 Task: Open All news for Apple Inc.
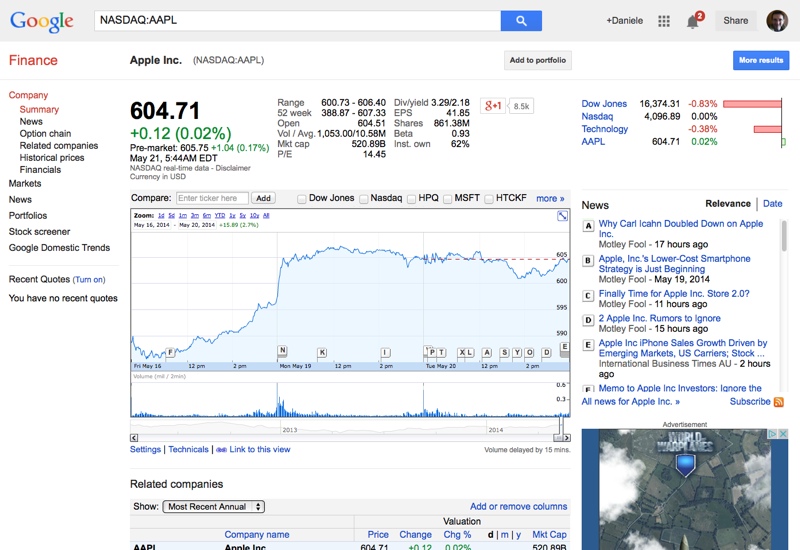point(631,402)
